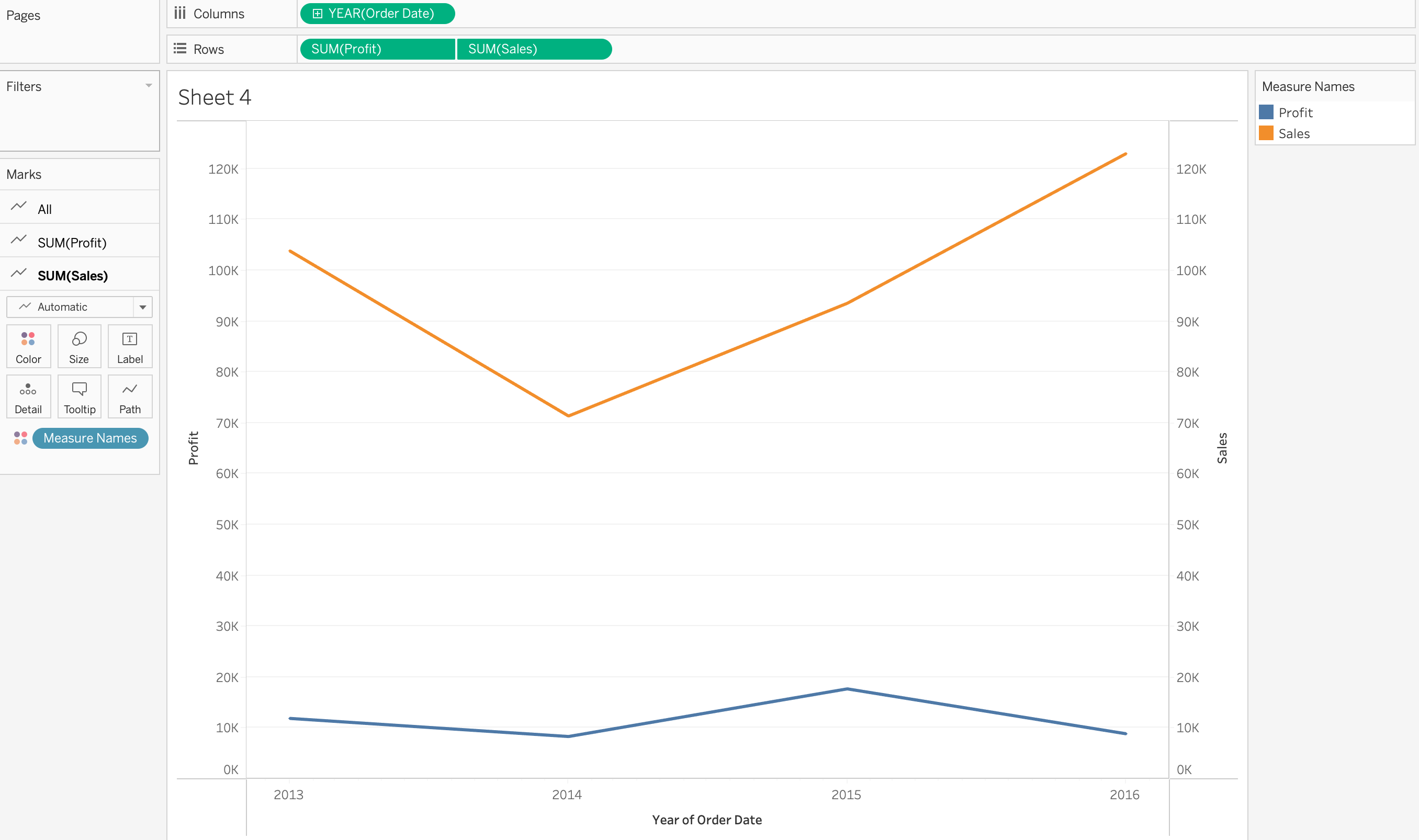Click the Columns shelf icon
The width and height of the screenshot is (1419, 840).
tap(180, 13)
